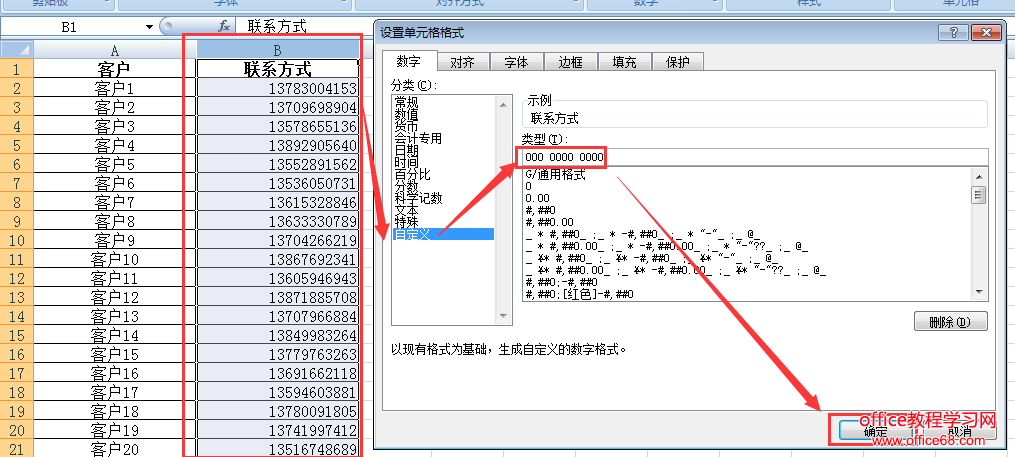Viewport: 1015px width, 457px height.
Task: Open the Name Box dropdown arrow
Action: (150, 27)
